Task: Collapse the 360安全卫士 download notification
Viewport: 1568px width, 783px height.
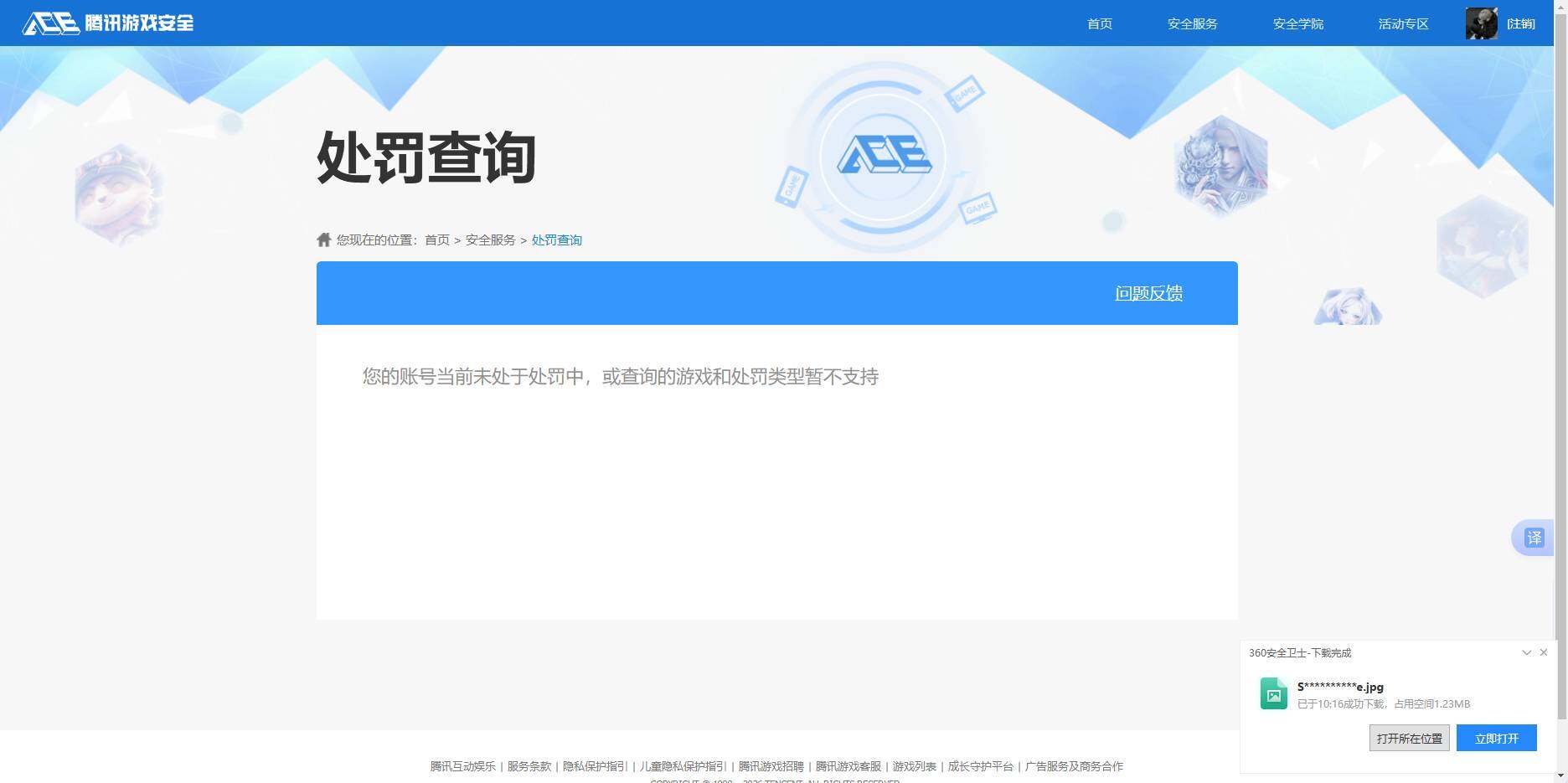Action: pyautogui.click(x=1526, y=652)
